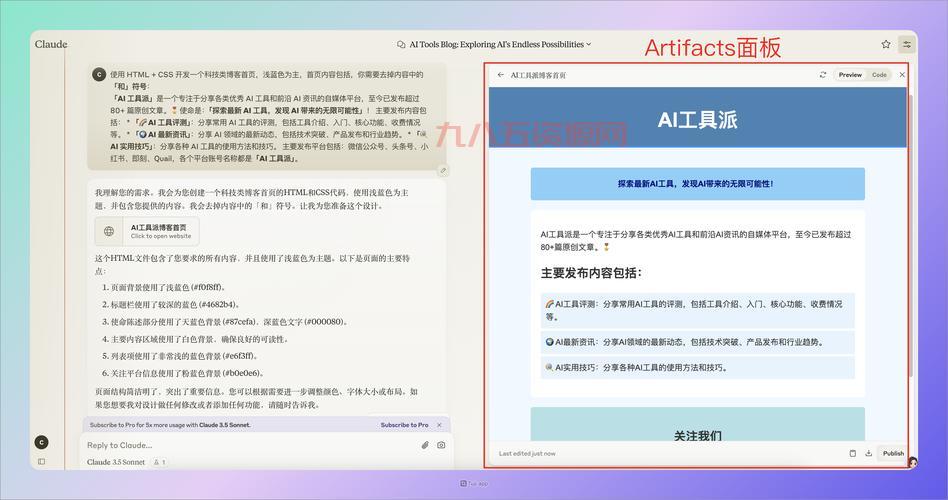This screenshot has width=948, height=500.
Task: Click the 关注我们 section heading
Action: [x=698, y=435]
